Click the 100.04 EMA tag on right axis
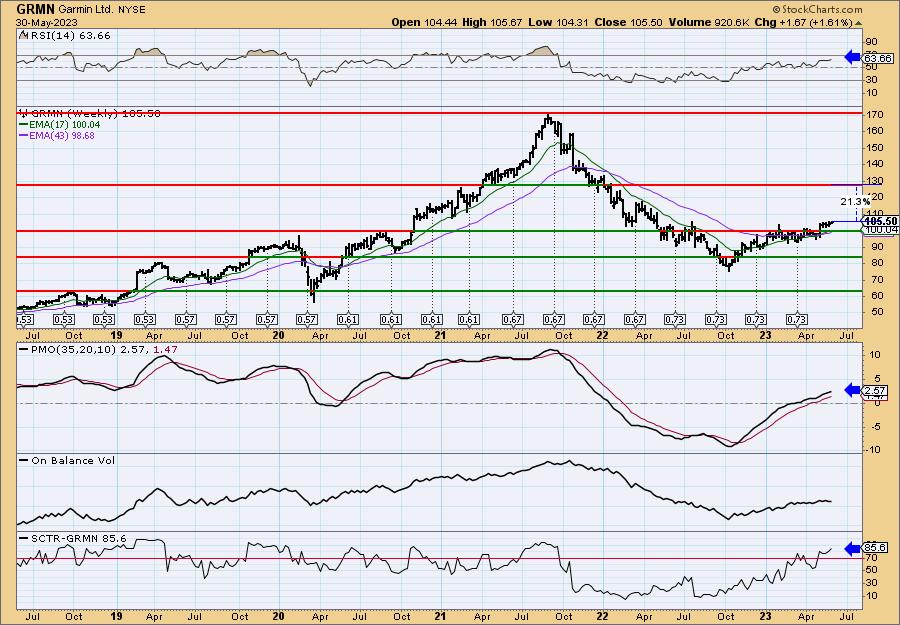The width and height of the screenshot is (900, 625). coord(881,230)
